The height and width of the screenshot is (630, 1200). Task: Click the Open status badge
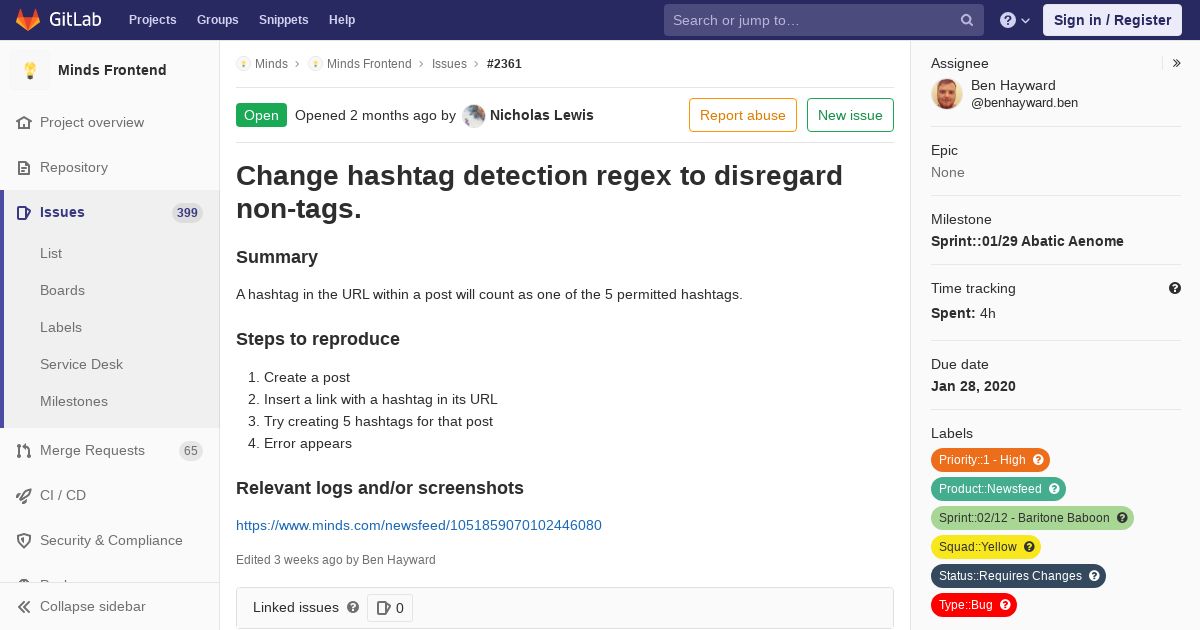point(261,115)
